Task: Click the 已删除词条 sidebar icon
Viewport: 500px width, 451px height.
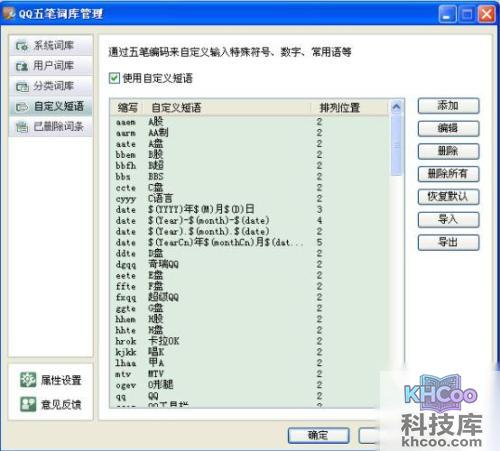Action: 22,127
